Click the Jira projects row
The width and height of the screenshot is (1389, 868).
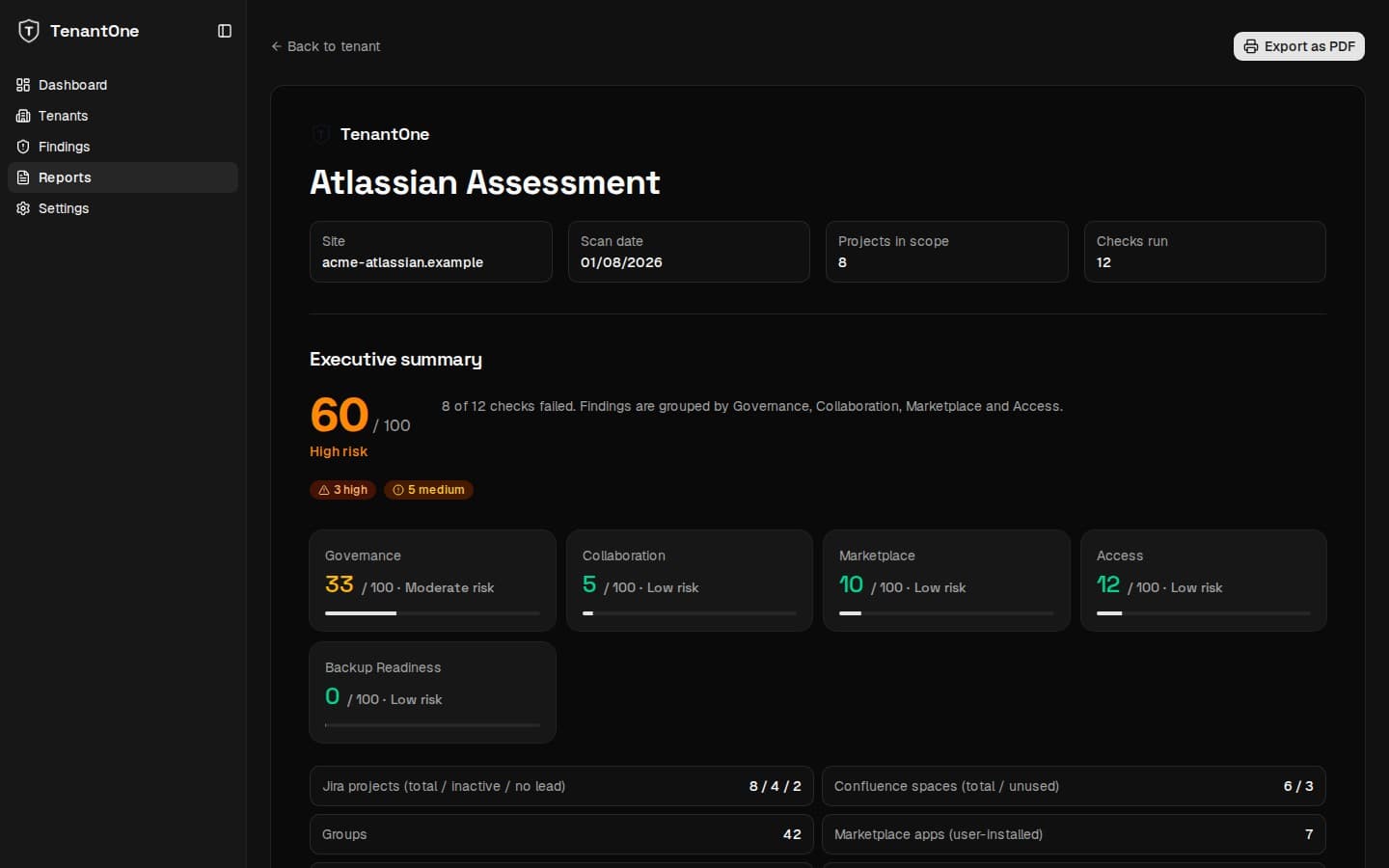point(561,786)
